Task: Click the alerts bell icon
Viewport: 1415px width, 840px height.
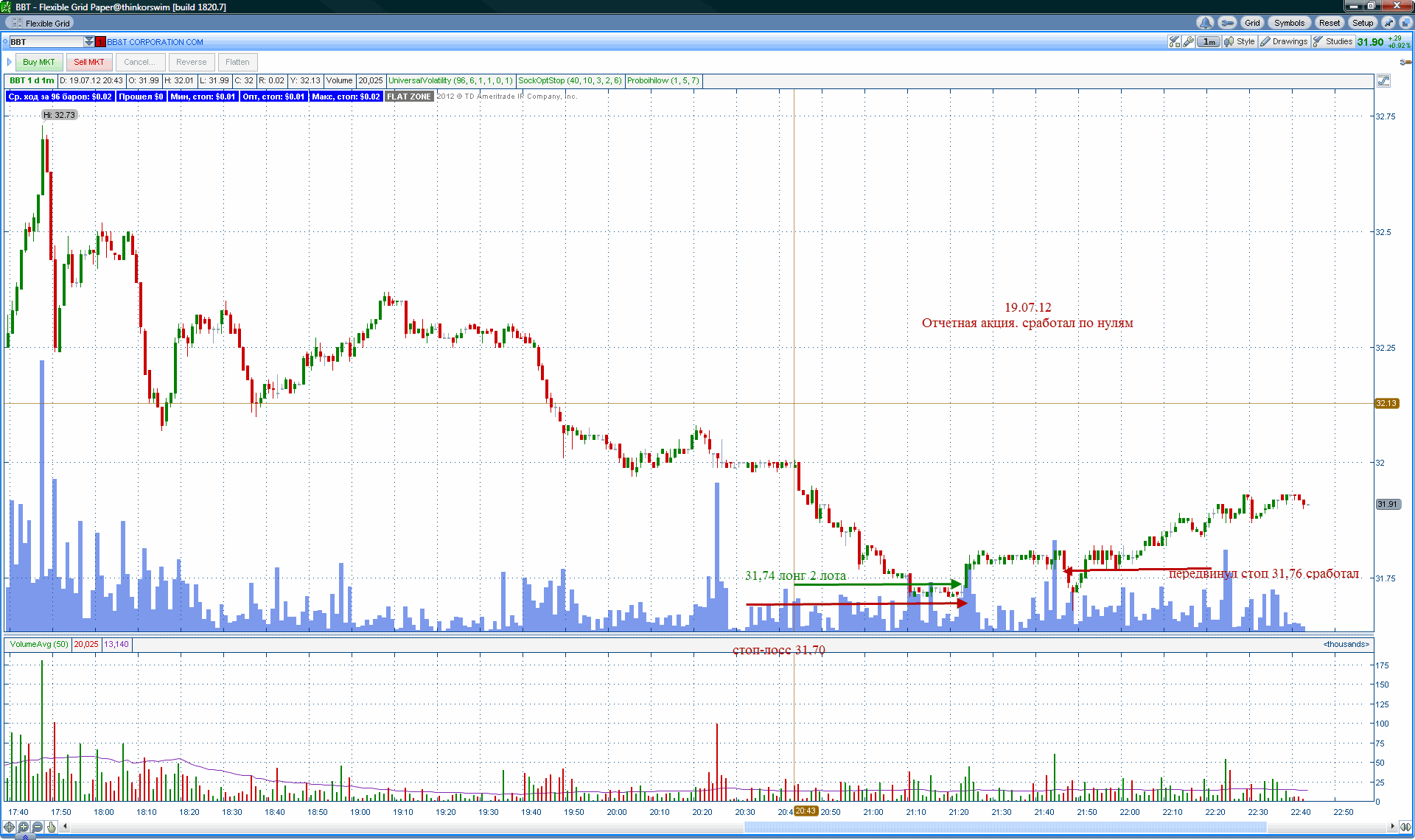Action: click(x=1205, y=23)
